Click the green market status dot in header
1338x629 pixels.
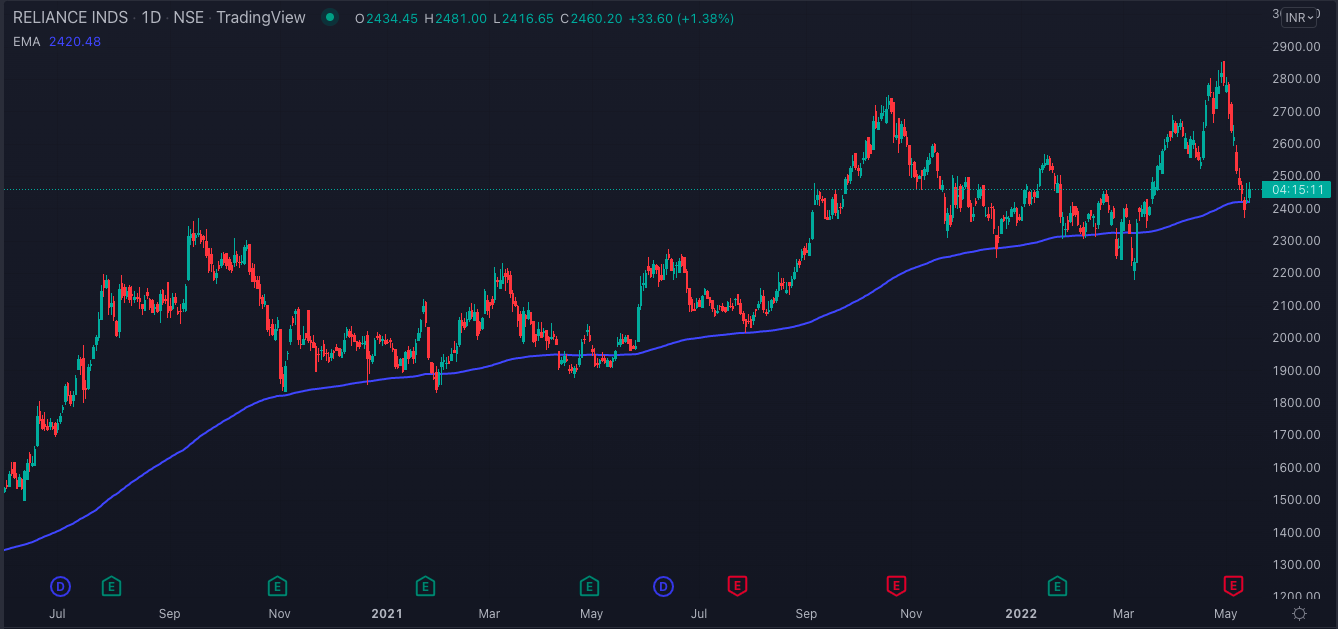click(x=330, y=17)
